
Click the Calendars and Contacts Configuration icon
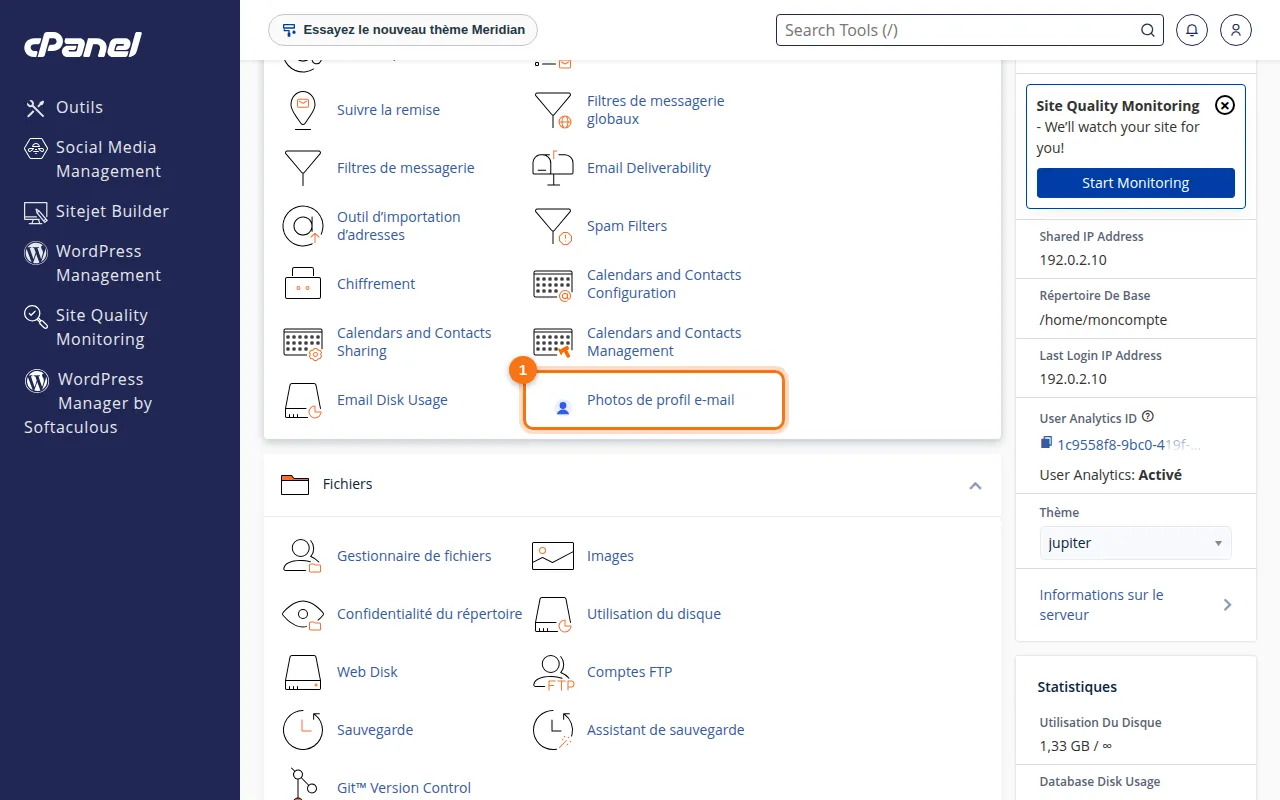click(553, 284)
